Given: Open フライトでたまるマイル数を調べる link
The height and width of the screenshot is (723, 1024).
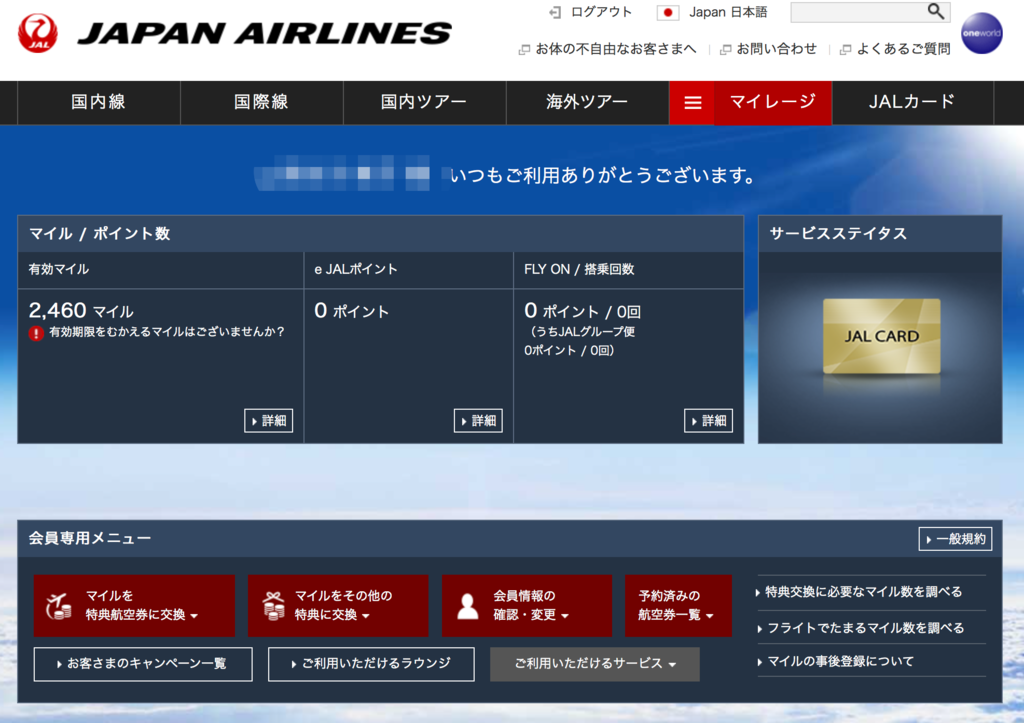Looking at the screenshot, I should tap(865, 628).
